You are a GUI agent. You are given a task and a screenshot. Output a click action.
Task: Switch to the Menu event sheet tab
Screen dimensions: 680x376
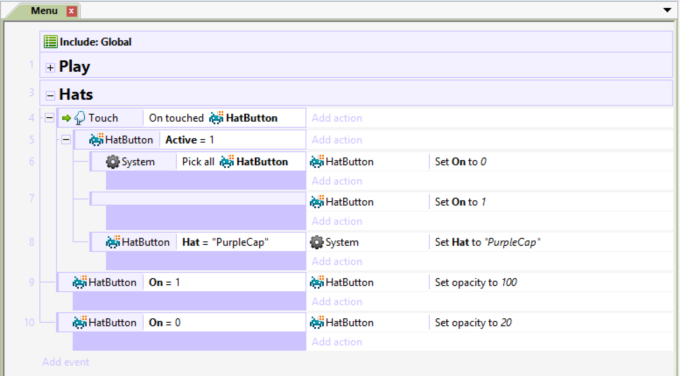tap(44, 11)
